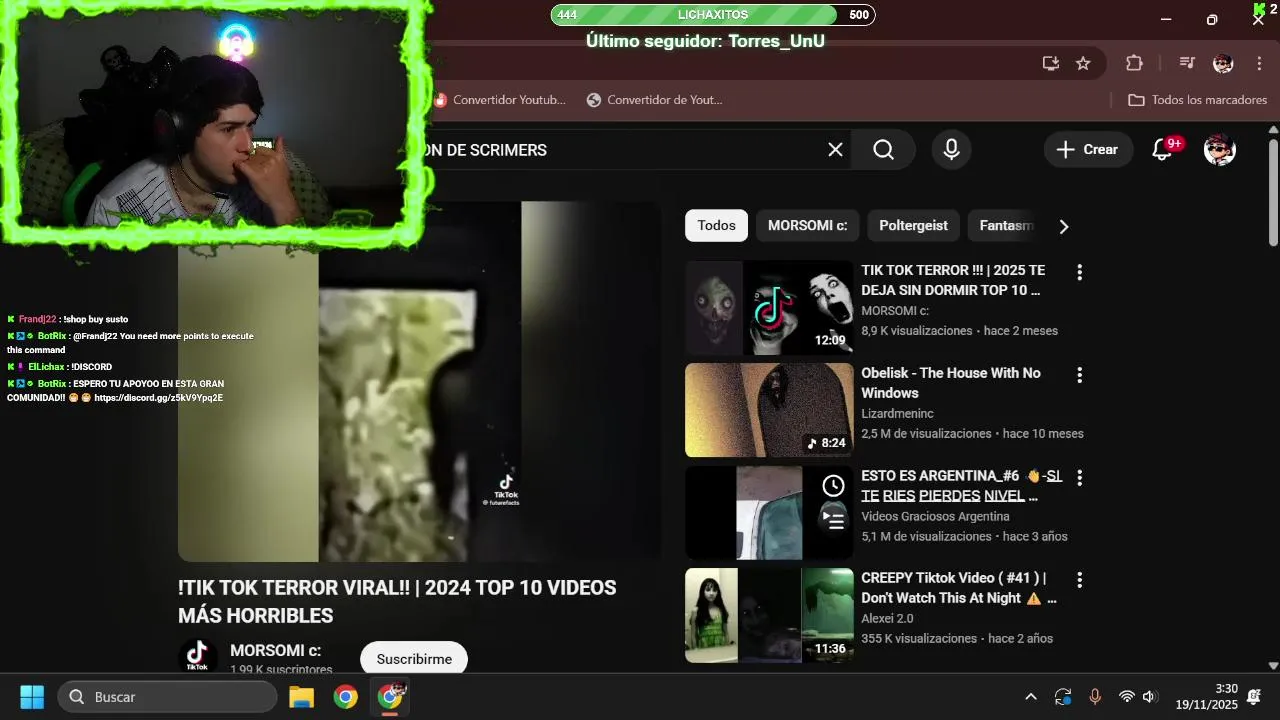The height and width of the screenshot is (720, 1280).
Task: Open Chrome media controls icon
Action: tap(1187, 63)
